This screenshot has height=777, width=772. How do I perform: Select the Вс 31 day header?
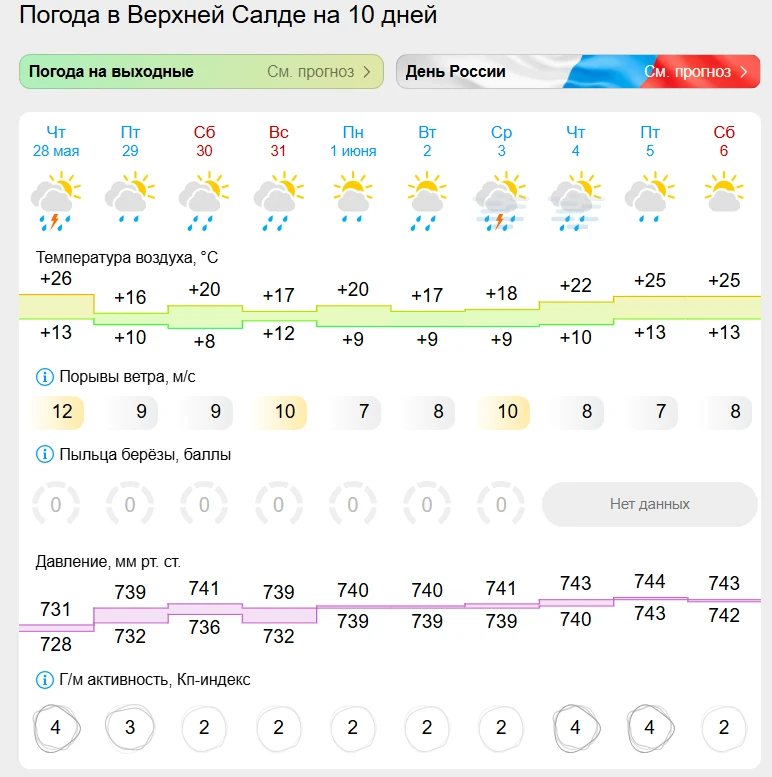(x=278, y=141)
